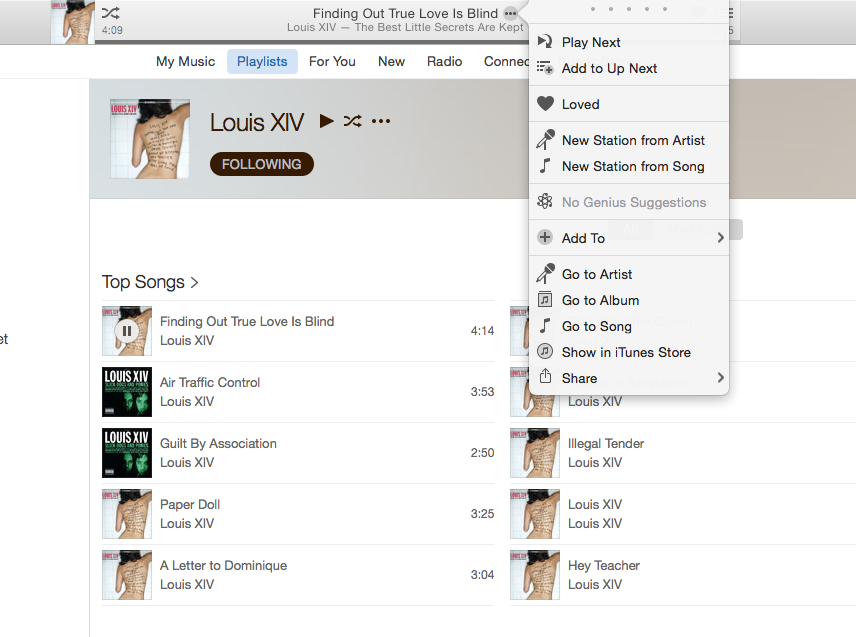The width and height of the screenshot is (856, 637).
Task: Click the playback progress bar under the song title
Action: (311, 41)
